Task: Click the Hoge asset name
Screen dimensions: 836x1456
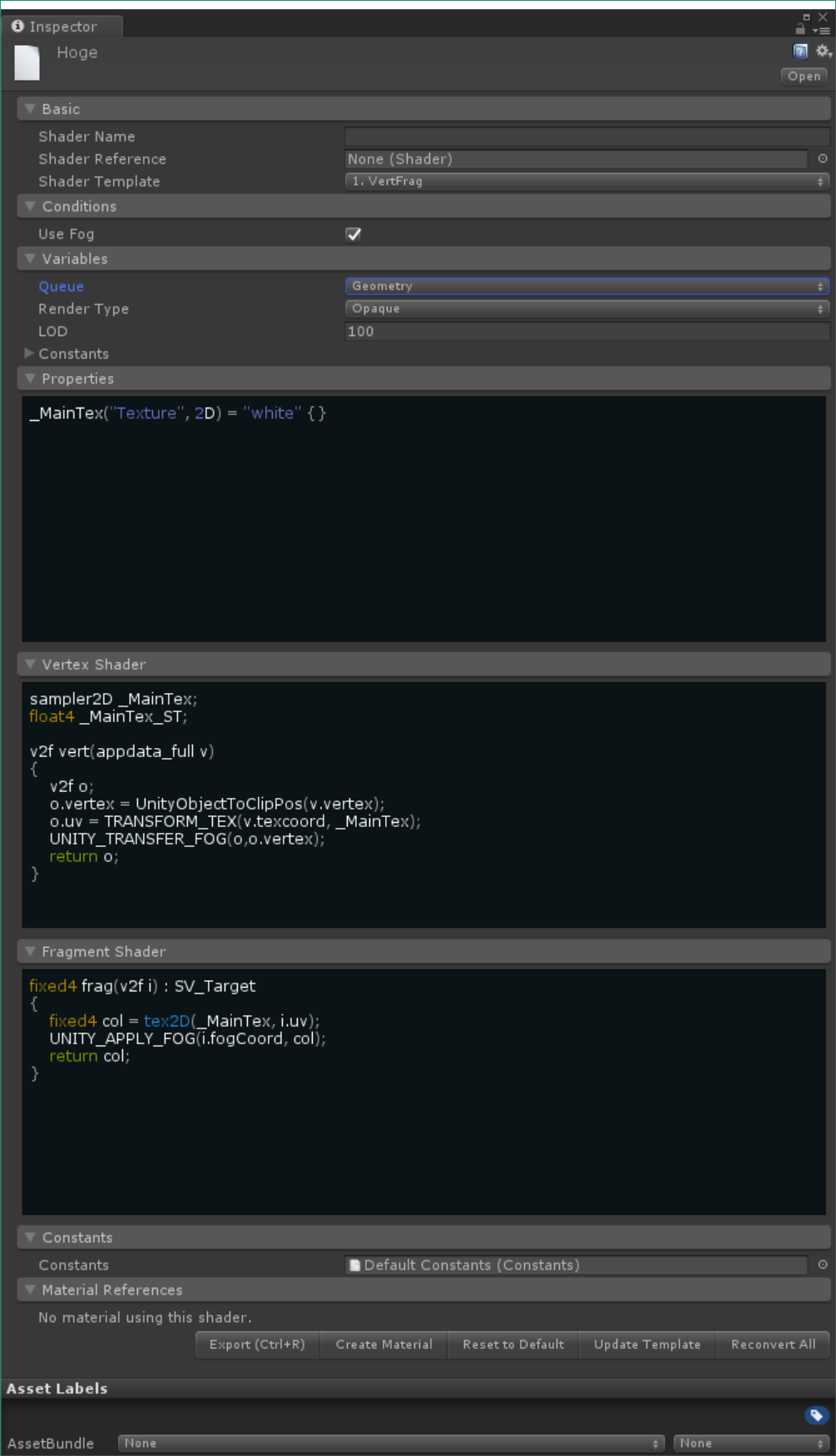Action: (x=77, y=52)
